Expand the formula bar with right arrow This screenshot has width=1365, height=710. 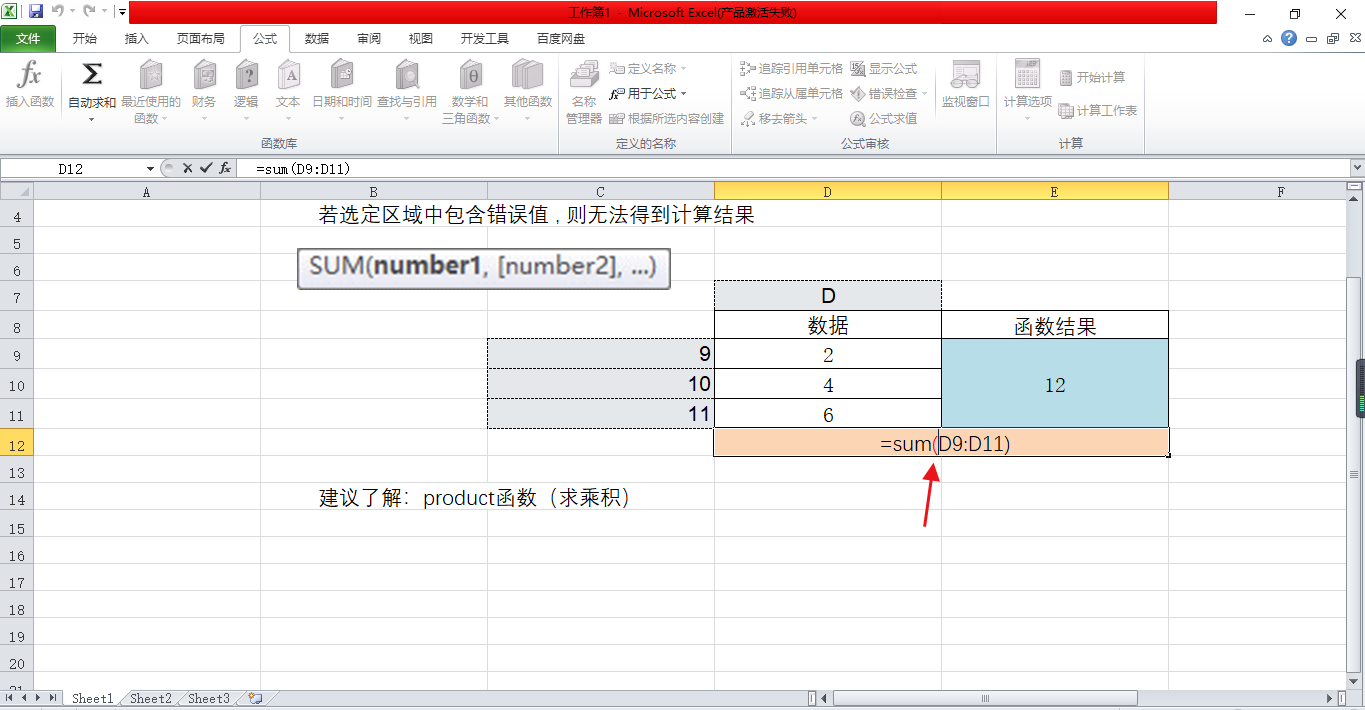click(1357, 168)
